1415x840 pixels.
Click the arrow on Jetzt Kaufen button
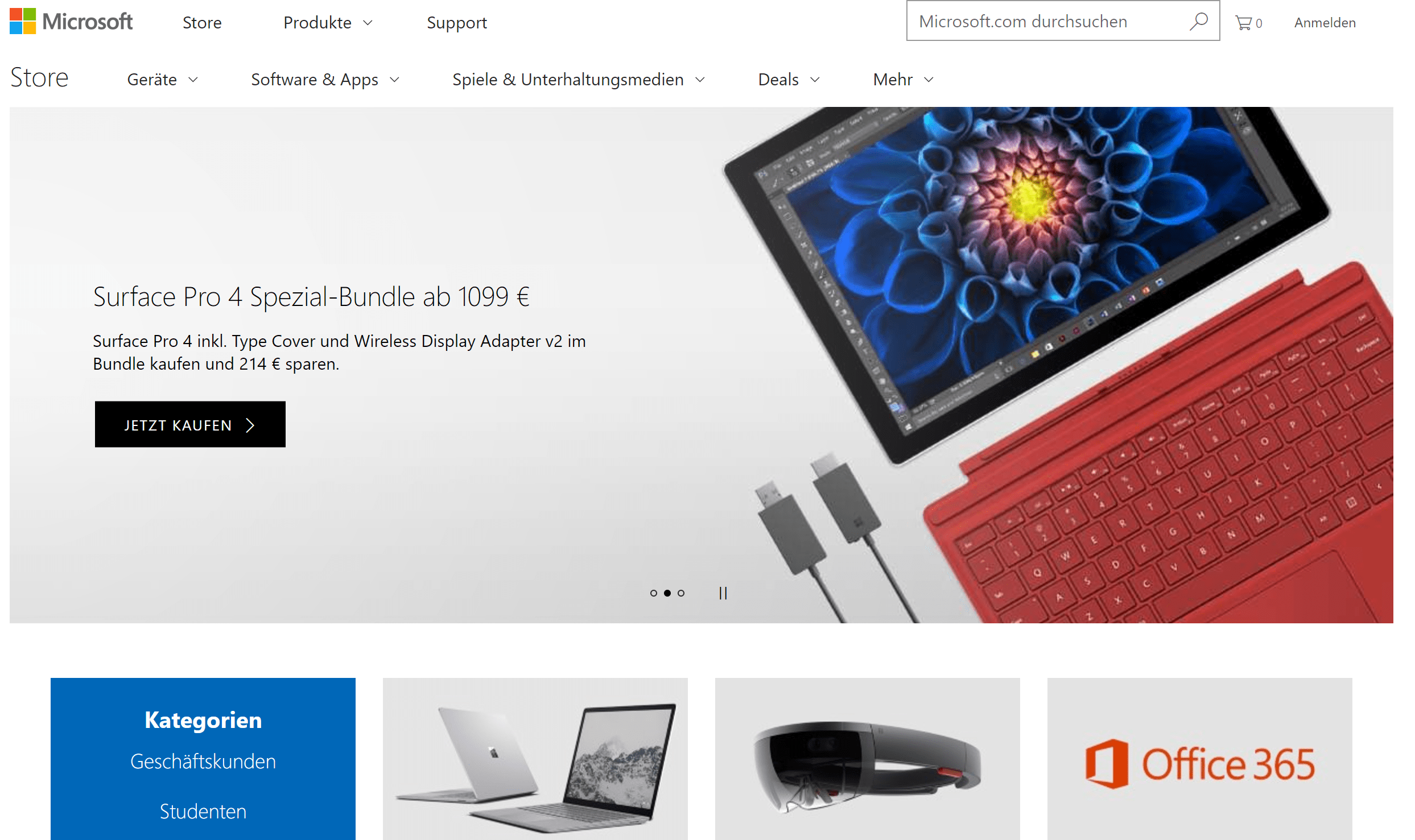[250, 425]
